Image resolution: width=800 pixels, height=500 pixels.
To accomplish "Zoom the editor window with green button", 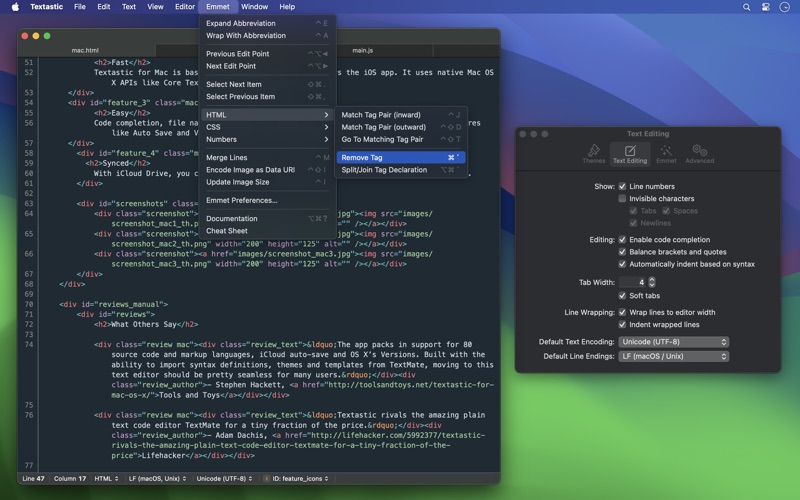I will 47,36.
